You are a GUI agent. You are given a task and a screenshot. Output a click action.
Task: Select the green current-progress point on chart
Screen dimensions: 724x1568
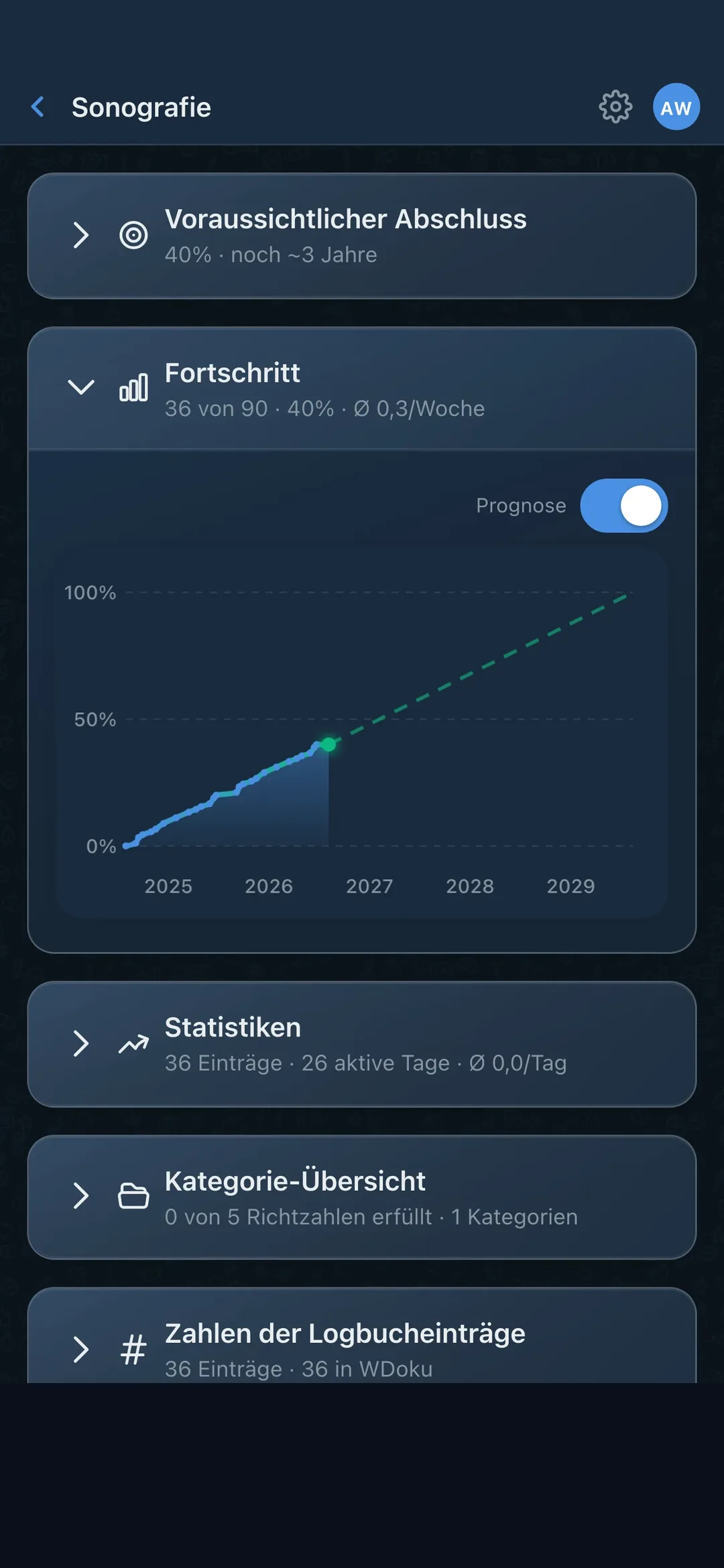(328, 744)
